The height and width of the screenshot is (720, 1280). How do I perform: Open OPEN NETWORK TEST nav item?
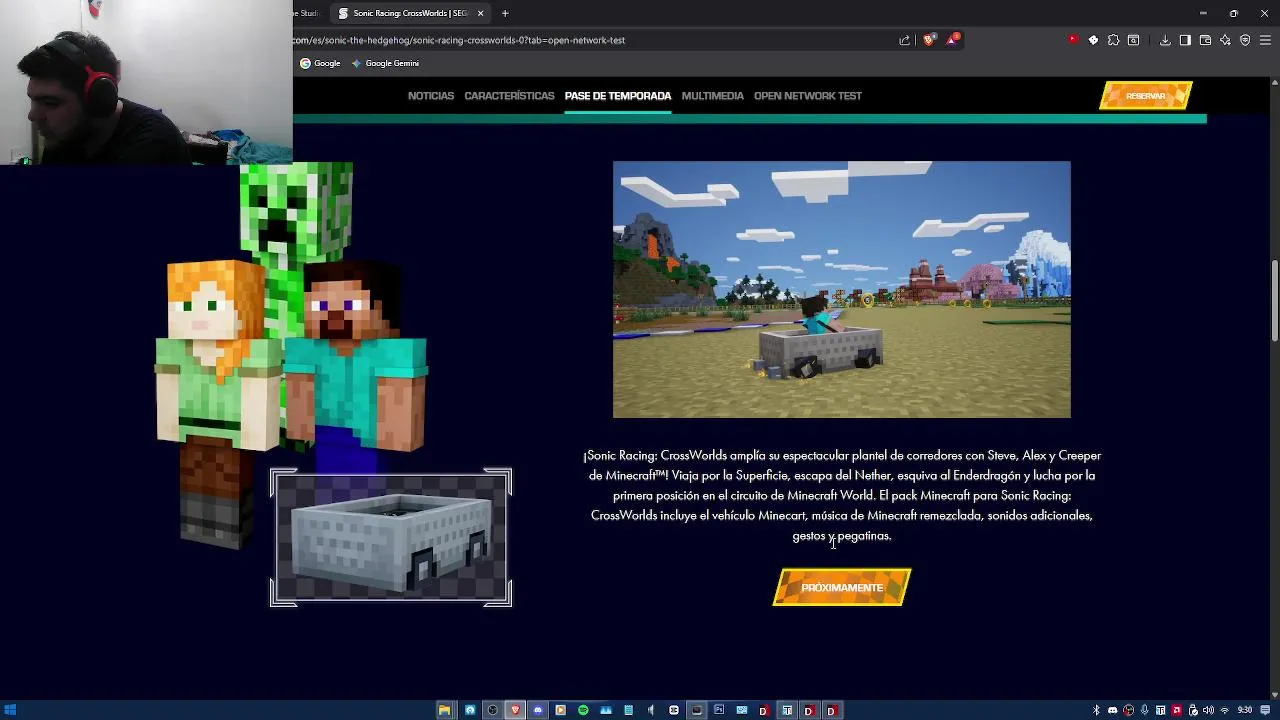(x=808, y=96)
